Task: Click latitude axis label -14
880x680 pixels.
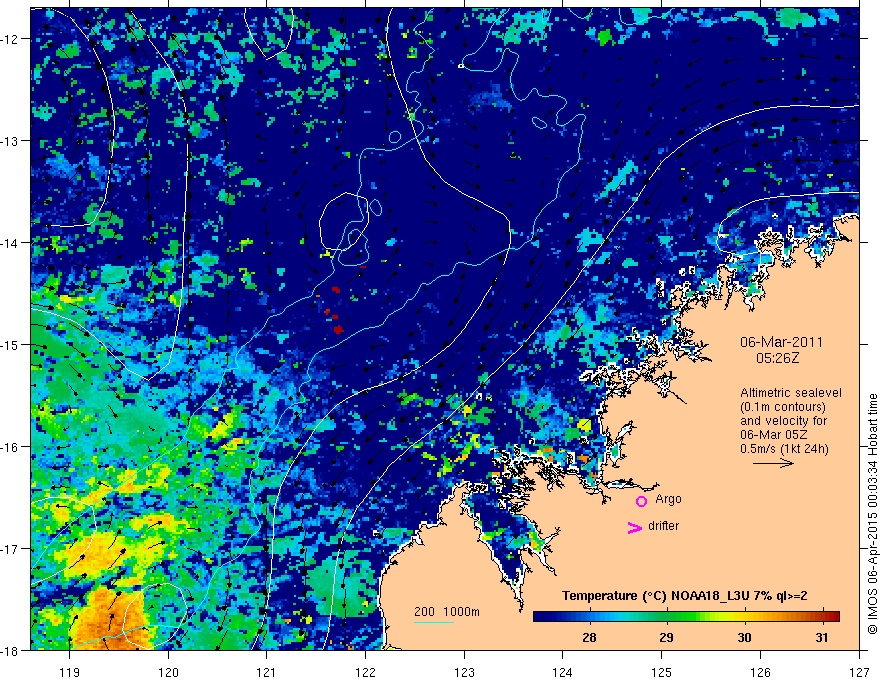Action: [x=11, y=243]
